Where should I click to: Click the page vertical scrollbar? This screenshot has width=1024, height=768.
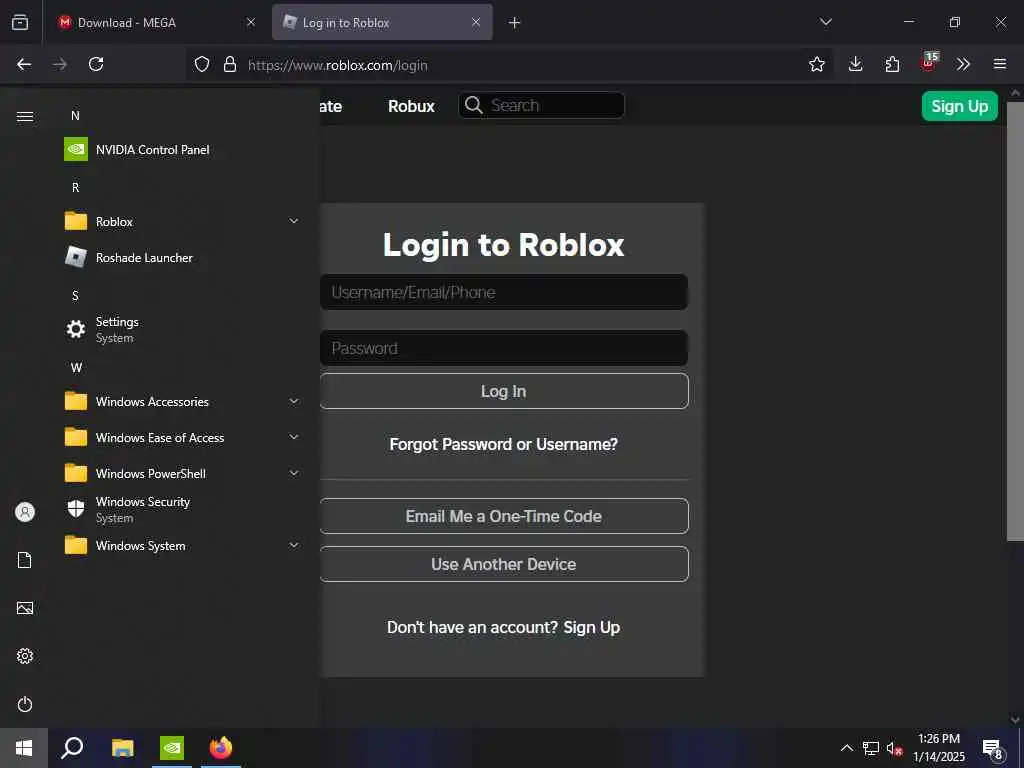coord(1015,320)
